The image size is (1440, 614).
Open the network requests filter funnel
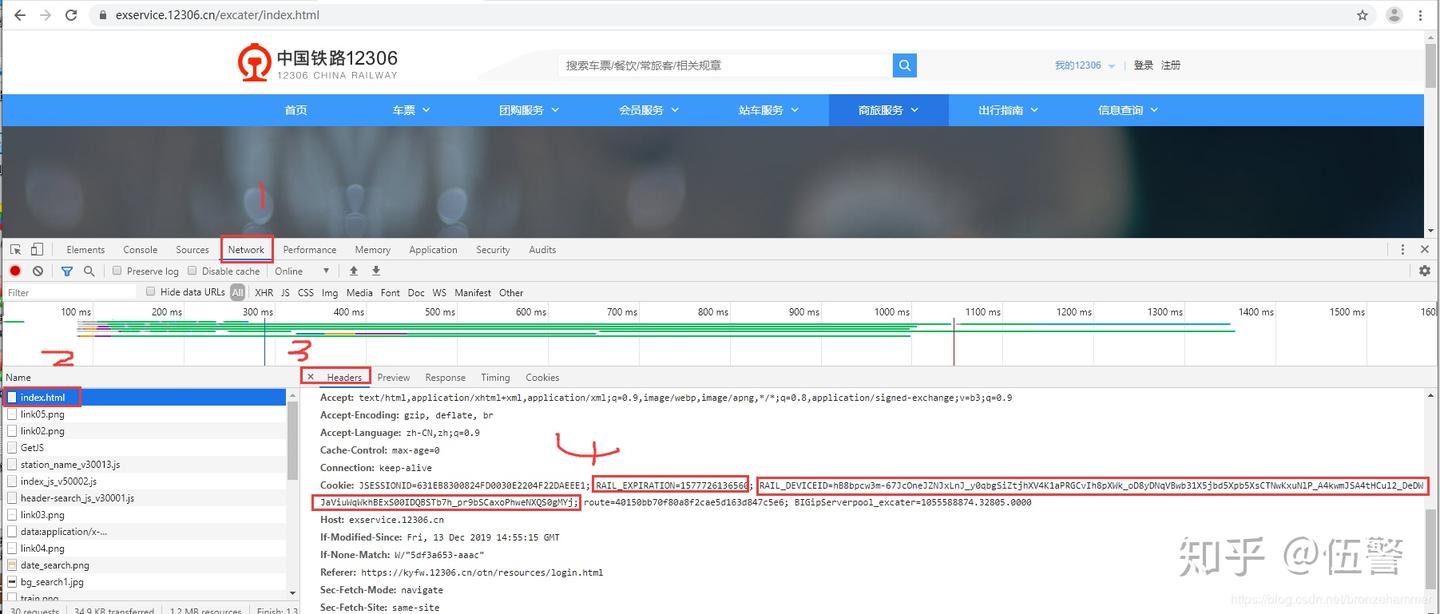click(x=66, y=270)
